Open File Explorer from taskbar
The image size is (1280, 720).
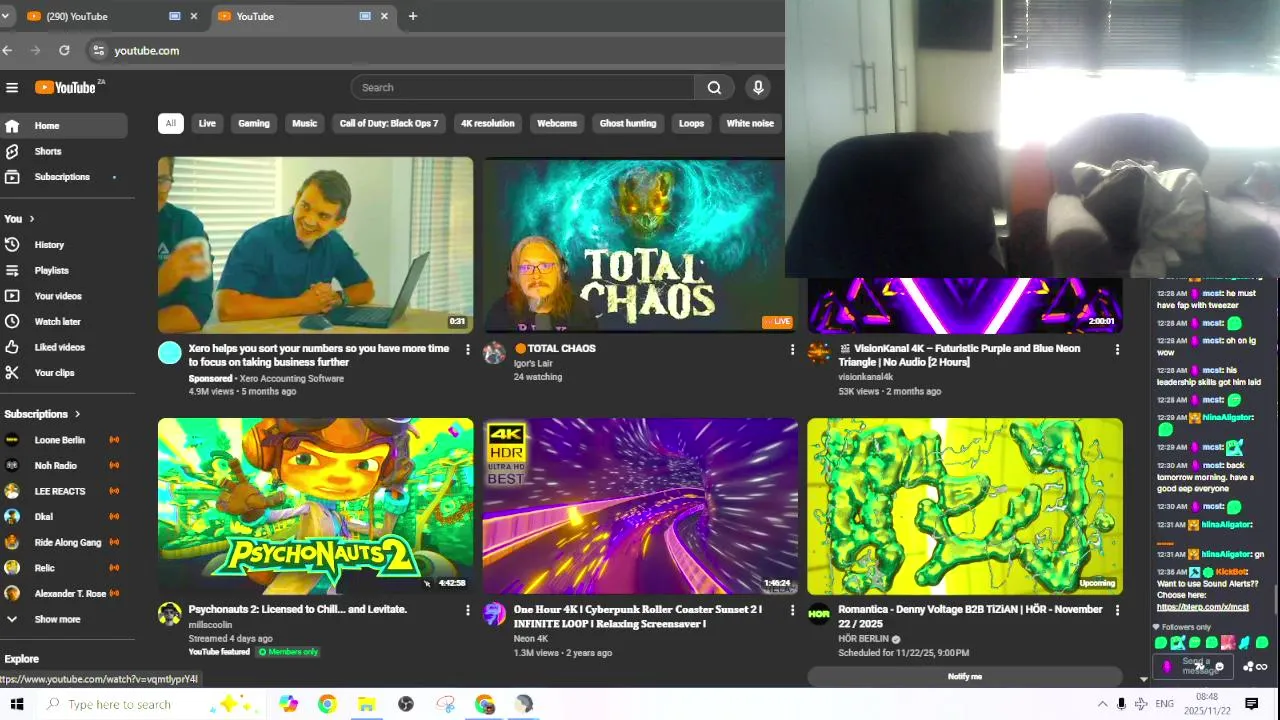[366, 704]
